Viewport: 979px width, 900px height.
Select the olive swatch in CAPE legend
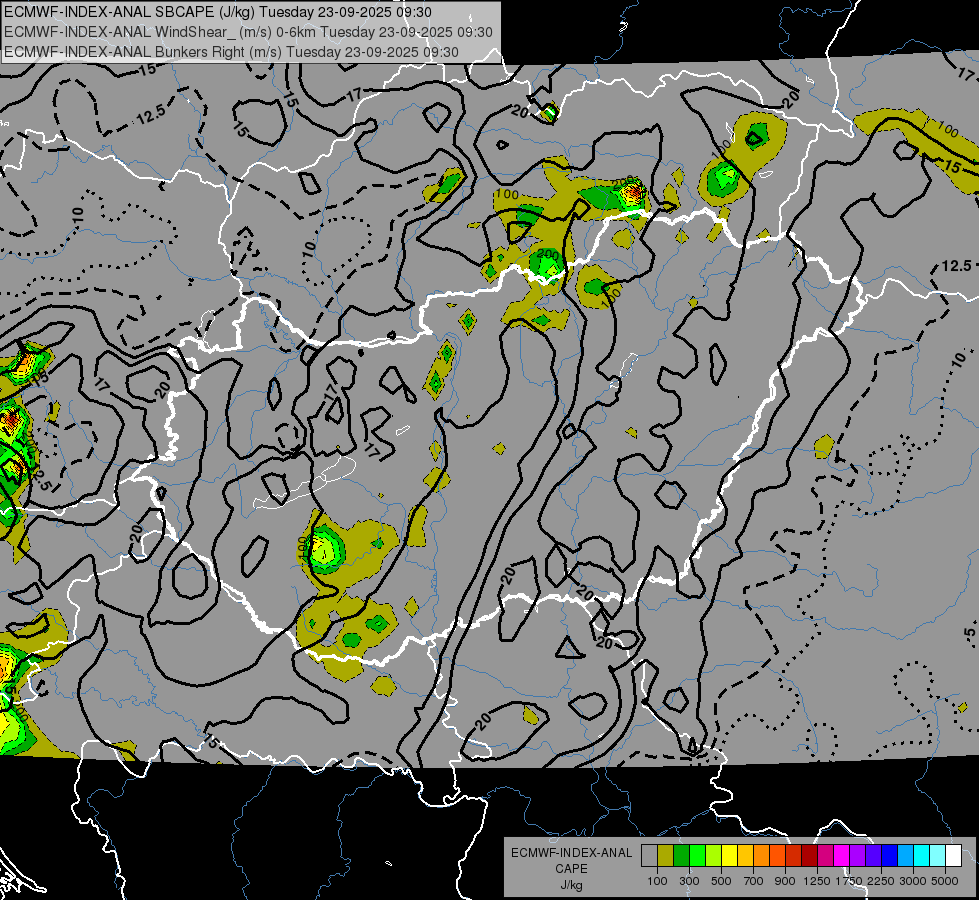tap(666, 856)
